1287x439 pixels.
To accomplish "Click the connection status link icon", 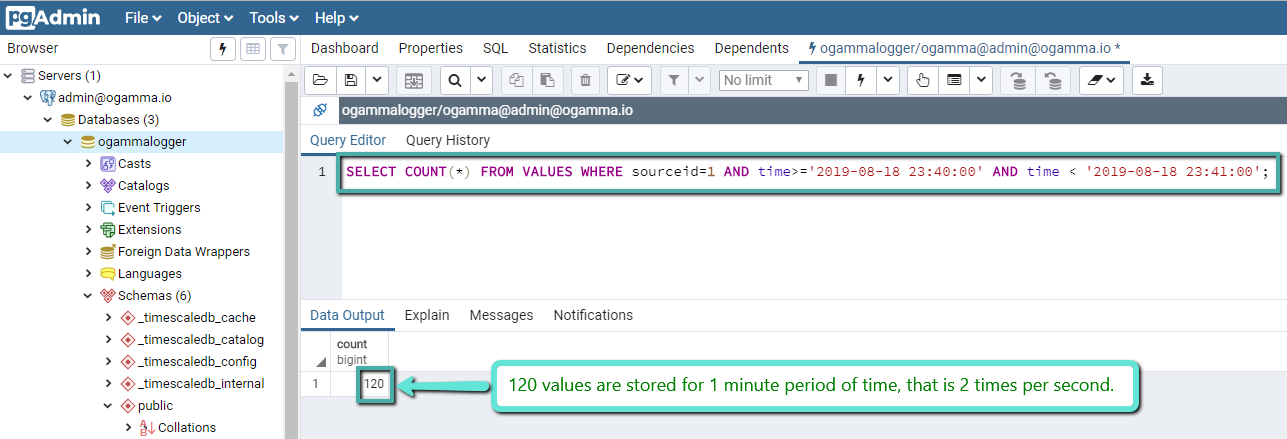I will coord(320,110).
